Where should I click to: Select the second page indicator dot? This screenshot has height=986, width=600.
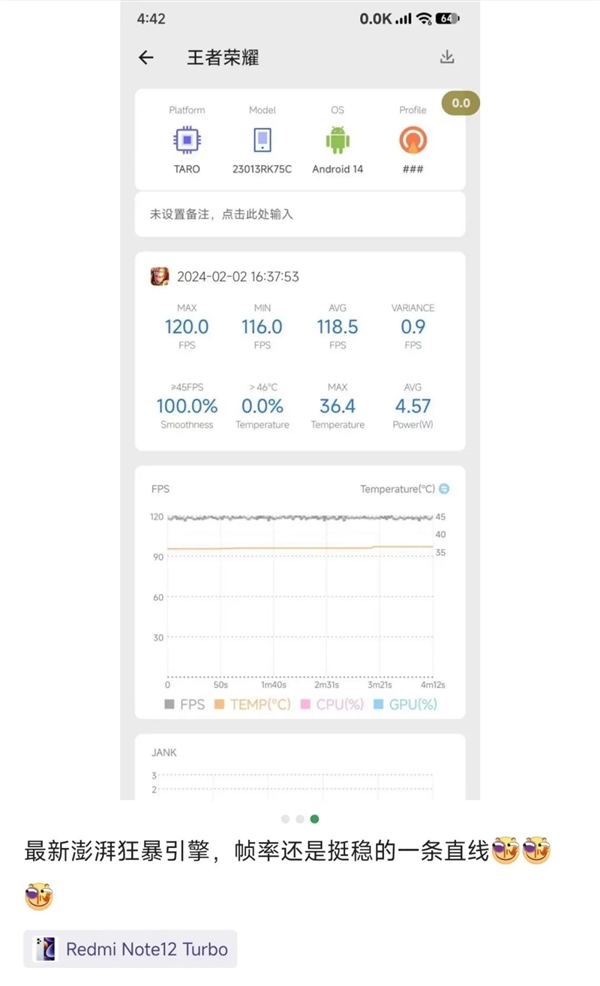tap(300, 819)
